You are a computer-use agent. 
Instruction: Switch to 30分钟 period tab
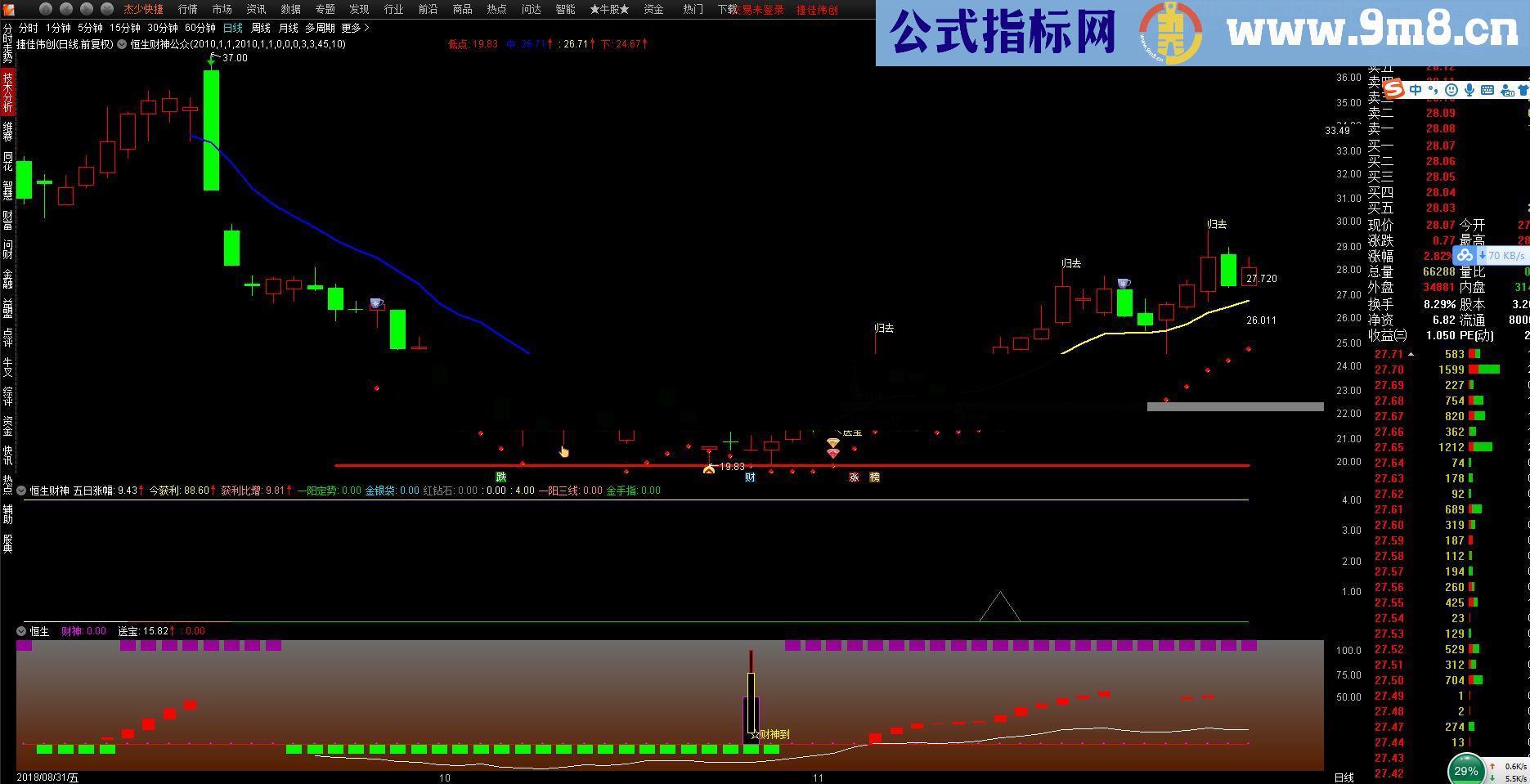coord(163,28)
